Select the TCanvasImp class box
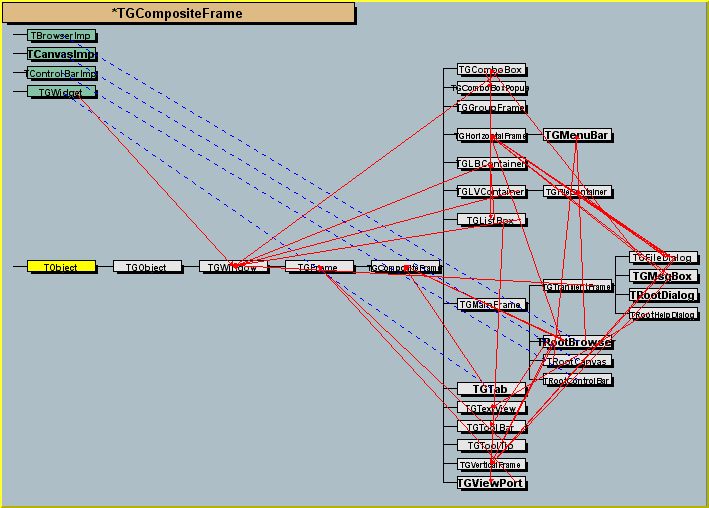Screen dimensions: 709x508 click(x=61, y=54)
